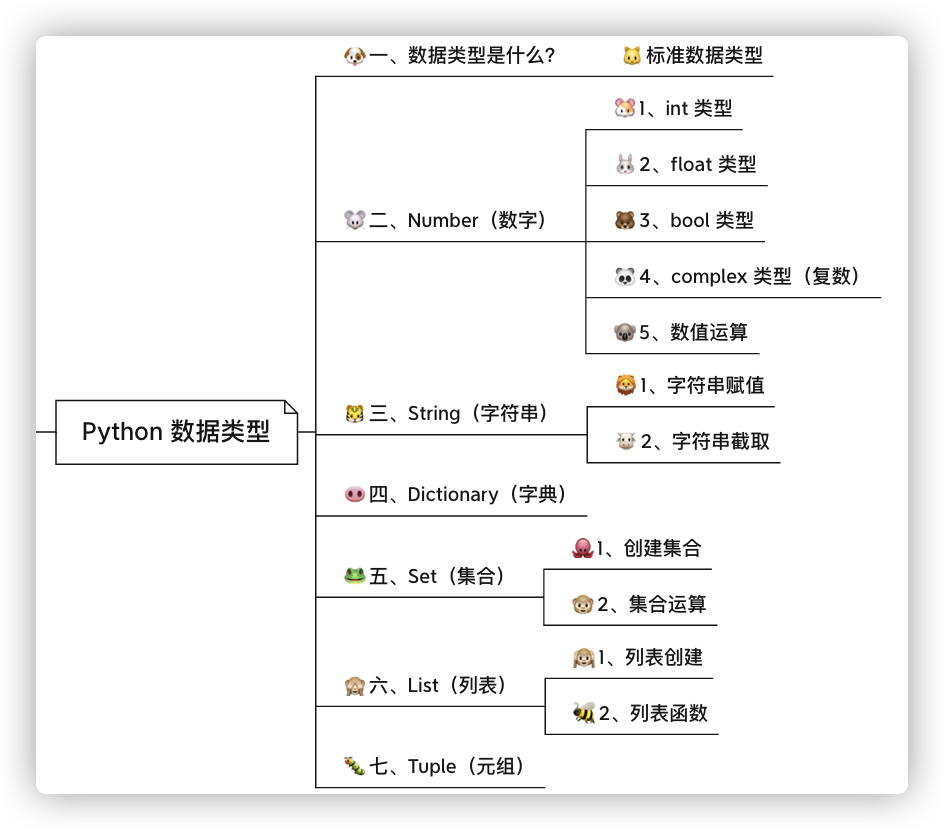944x830 pixels.
Task: Select the root node Python 数据类型
Action: coord(176,432)
